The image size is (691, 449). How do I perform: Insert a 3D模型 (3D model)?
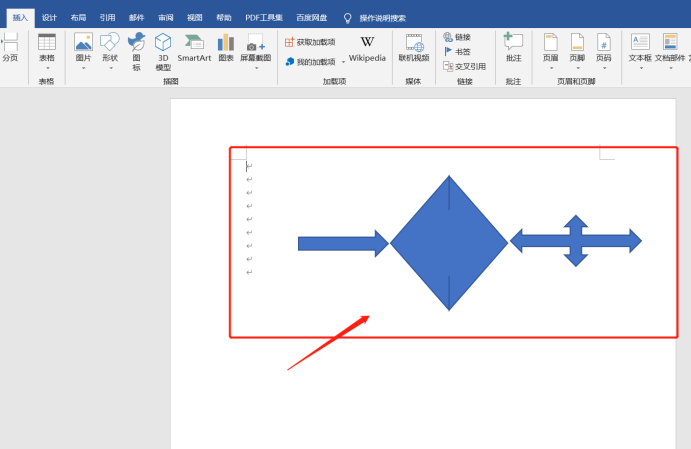point(163,46)
